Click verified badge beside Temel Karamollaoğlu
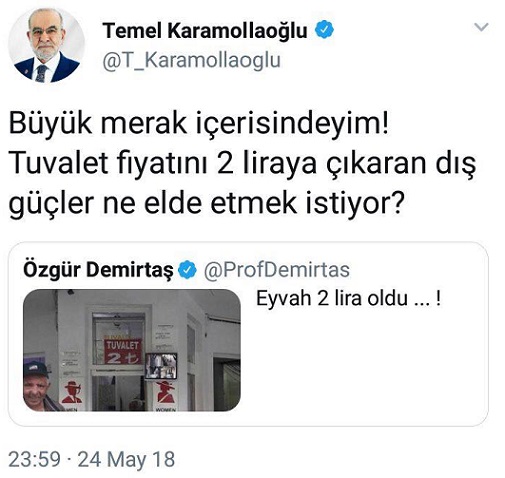 tap(324, 29)
